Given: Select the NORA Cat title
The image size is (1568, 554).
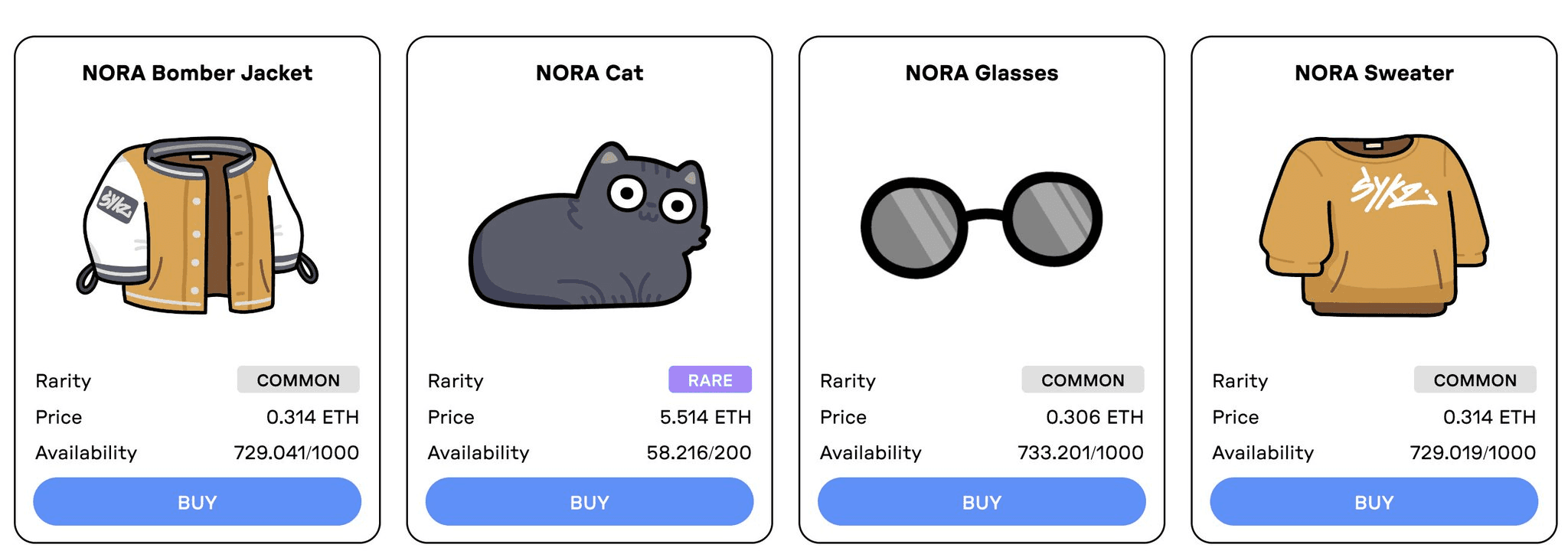Looking at the screenshot, I should pos(590,73).
